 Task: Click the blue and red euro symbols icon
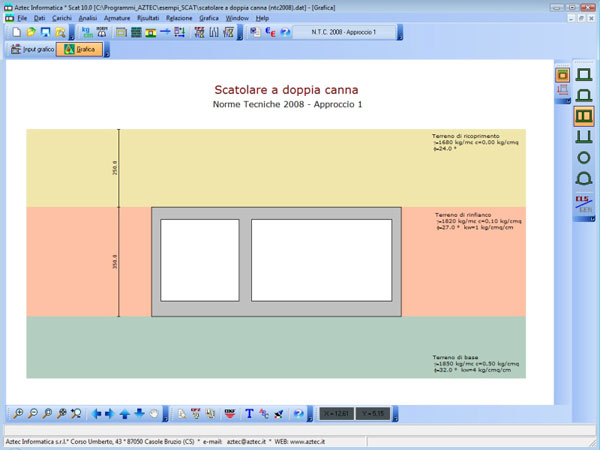[270, 33]
